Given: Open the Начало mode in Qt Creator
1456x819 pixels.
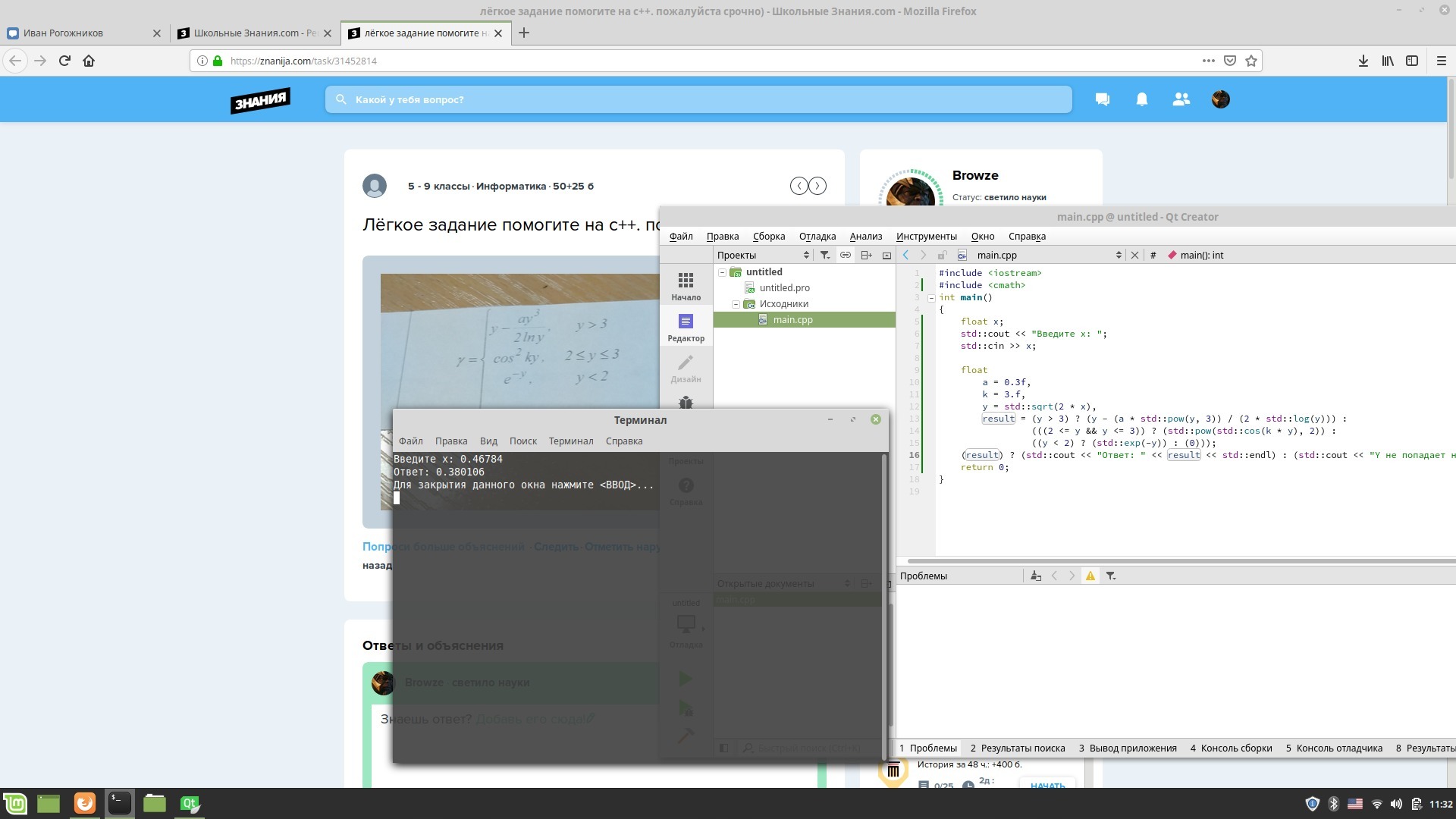Looking at the screenshot, I should (x=686, y=286).
